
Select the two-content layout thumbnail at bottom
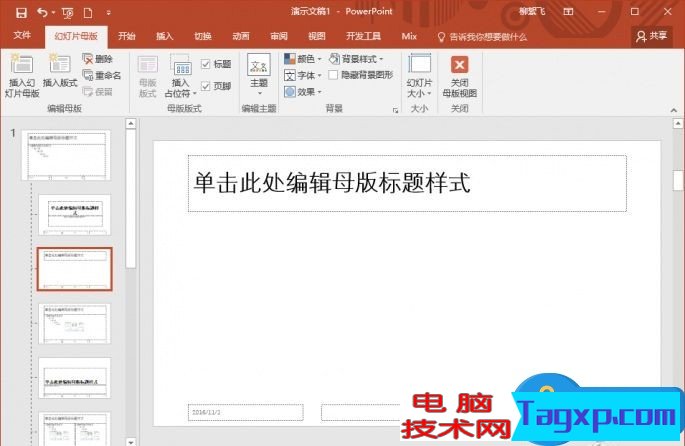75,429
